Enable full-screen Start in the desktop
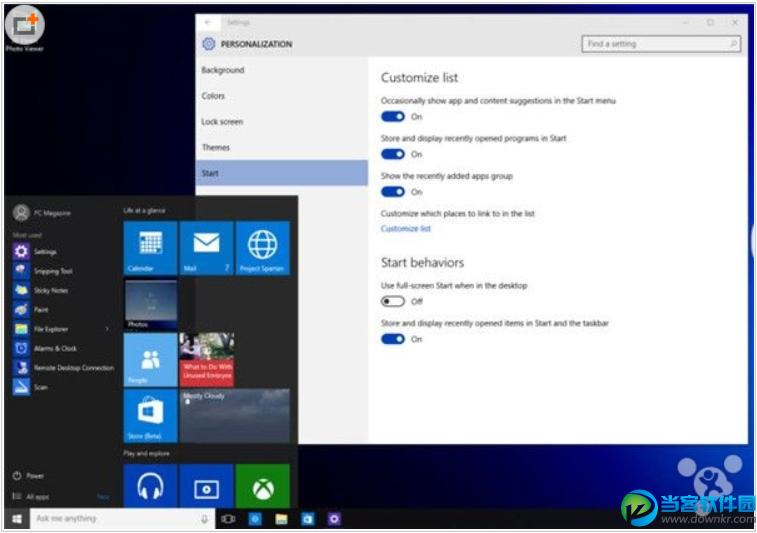This screenshot has width=757, height=533. pos(393,301)
